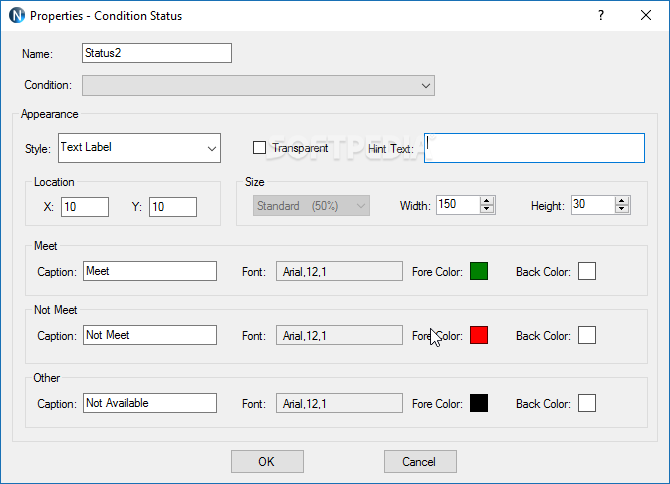Pick the black Other fore color swatch

tap(478, 403)
